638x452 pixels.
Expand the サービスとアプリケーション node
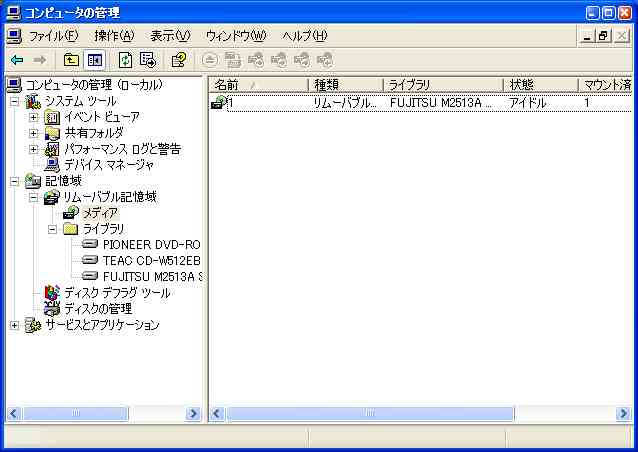point(14,325)
